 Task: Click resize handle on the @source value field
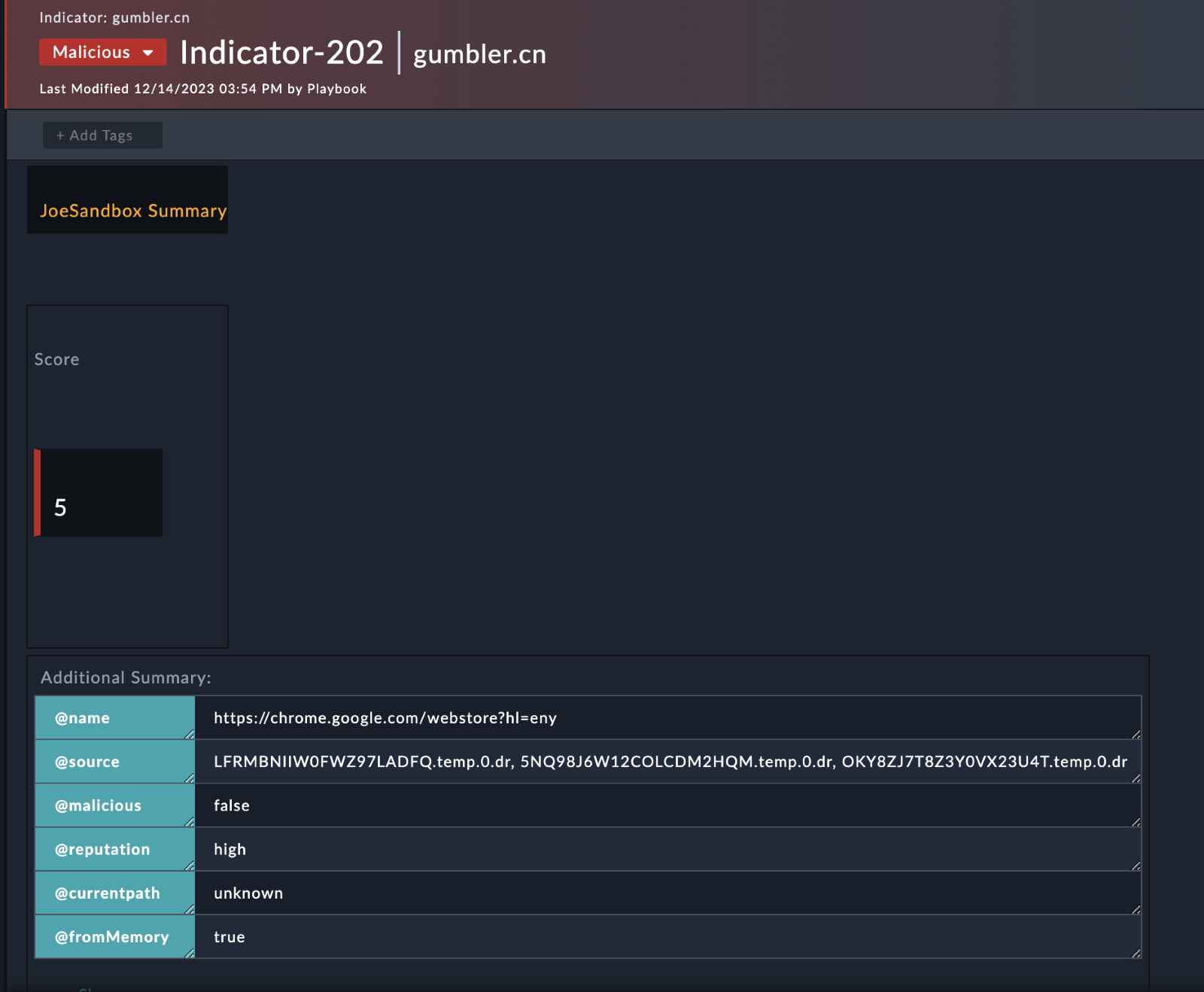(x=1136, y=778)
